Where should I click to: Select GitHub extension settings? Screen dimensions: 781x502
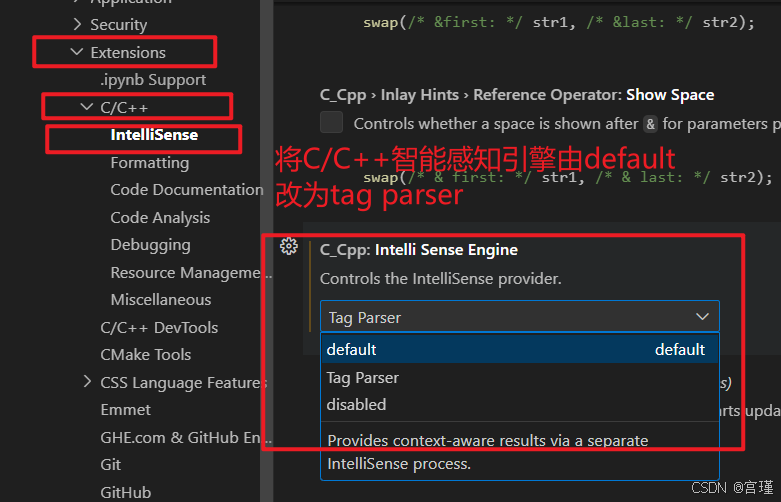126,493
